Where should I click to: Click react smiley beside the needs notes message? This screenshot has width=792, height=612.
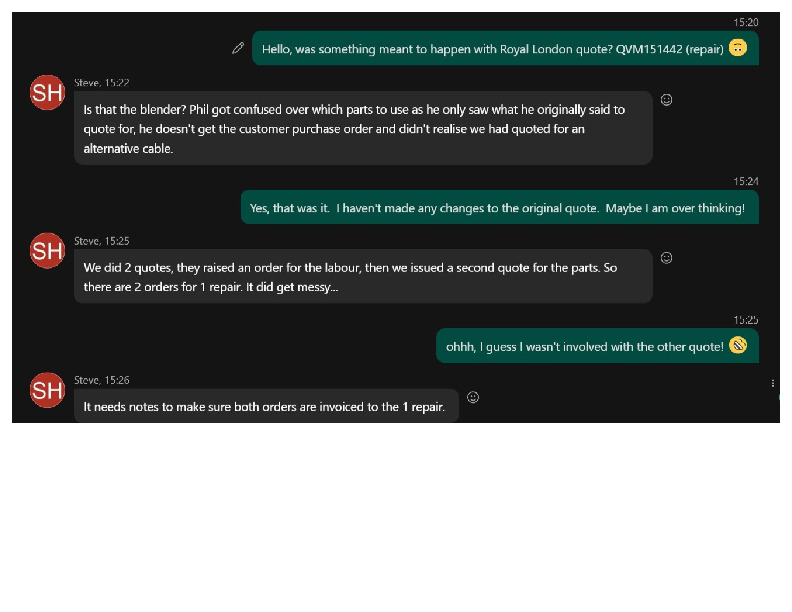pos(473,397)
